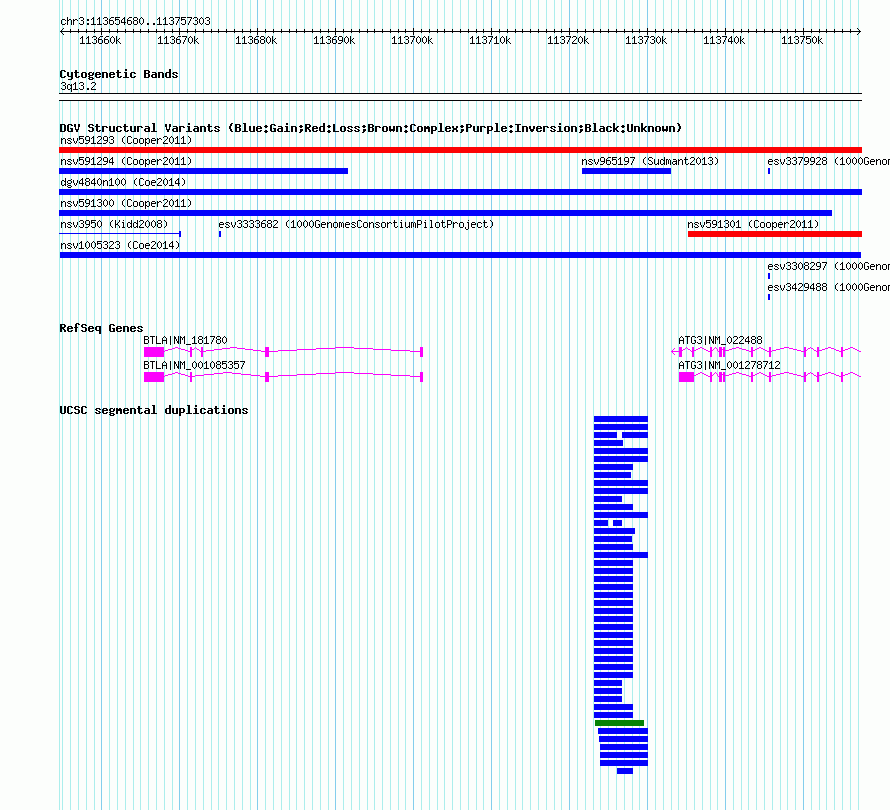Viewport: 890px width, 810px height.
Task: Click the 113680k ruler label
Action: 256,40
